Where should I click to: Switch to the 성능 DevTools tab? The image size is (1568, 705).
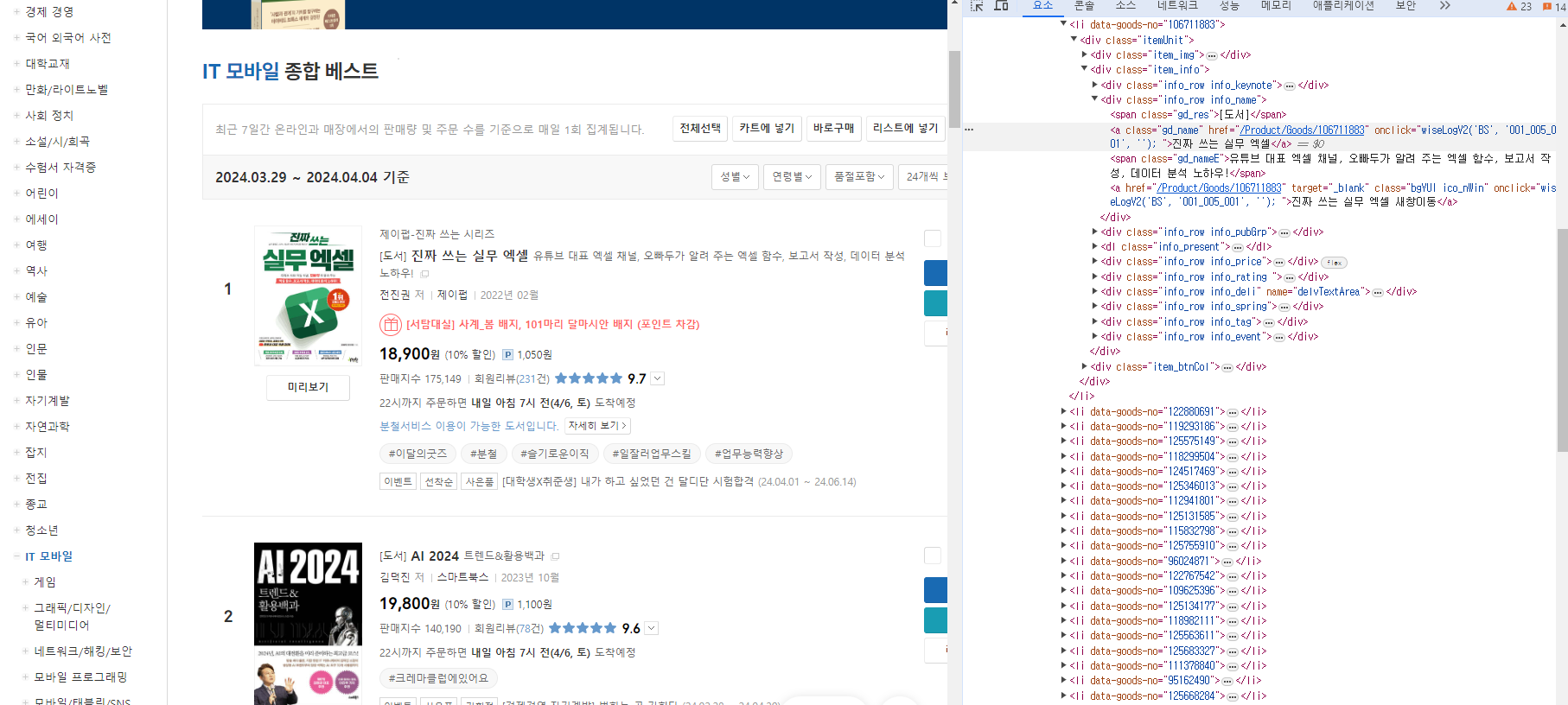1229,6
